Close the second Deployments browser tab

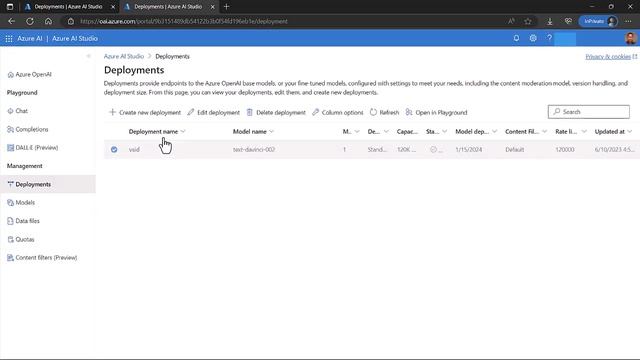tap(212, 7)
